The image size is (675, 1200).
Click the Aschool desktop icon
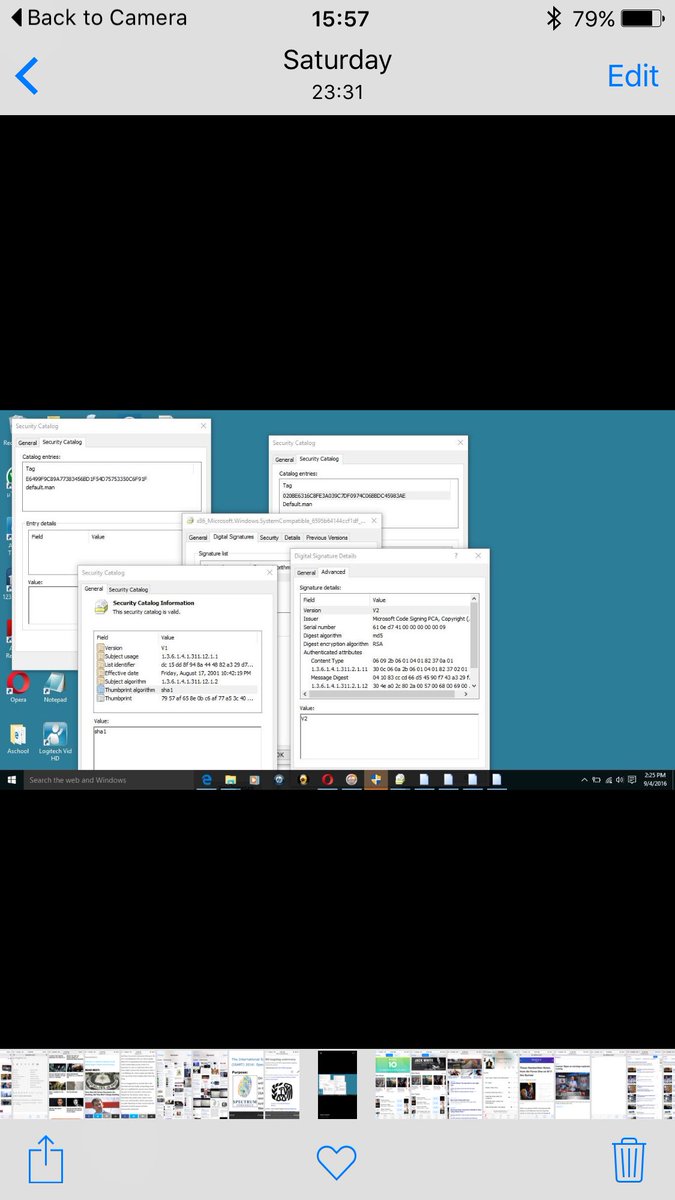click(18, 739)
